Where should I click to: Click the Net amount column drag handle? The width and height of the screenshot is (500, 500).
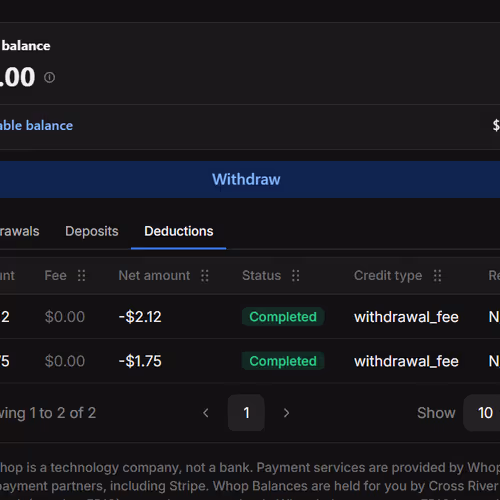(205, 276)
